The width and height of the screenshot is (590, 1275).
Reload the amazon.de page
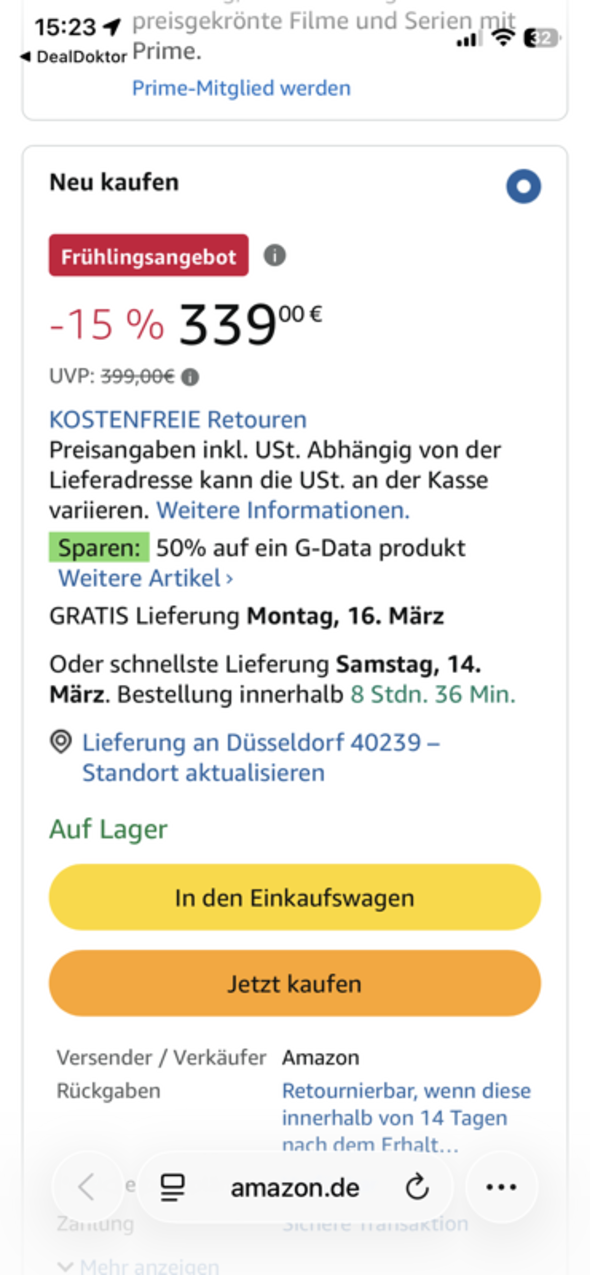coord(418,1187)
